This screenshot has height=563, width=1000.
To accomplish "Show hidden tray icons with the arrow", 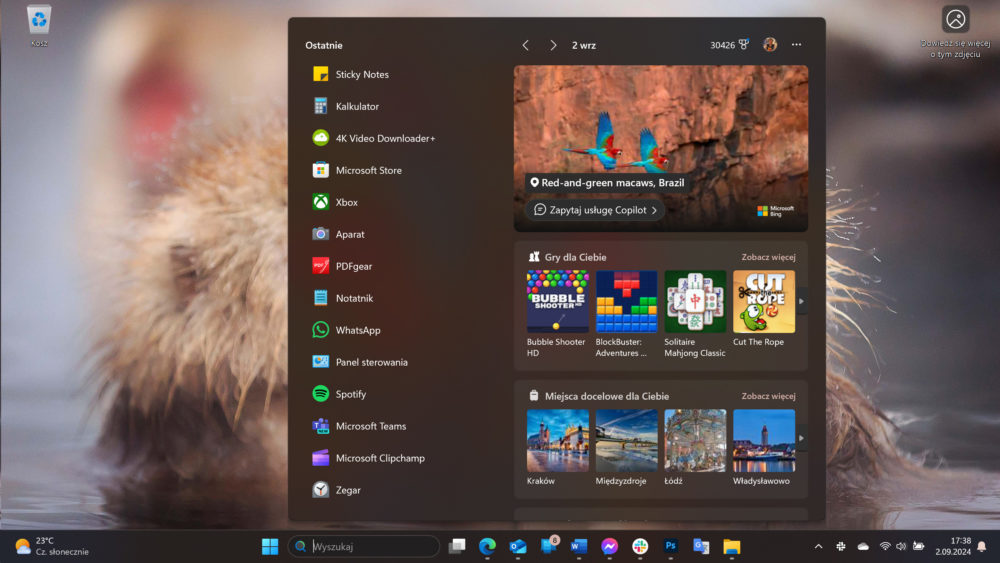I will pos(818,546).
